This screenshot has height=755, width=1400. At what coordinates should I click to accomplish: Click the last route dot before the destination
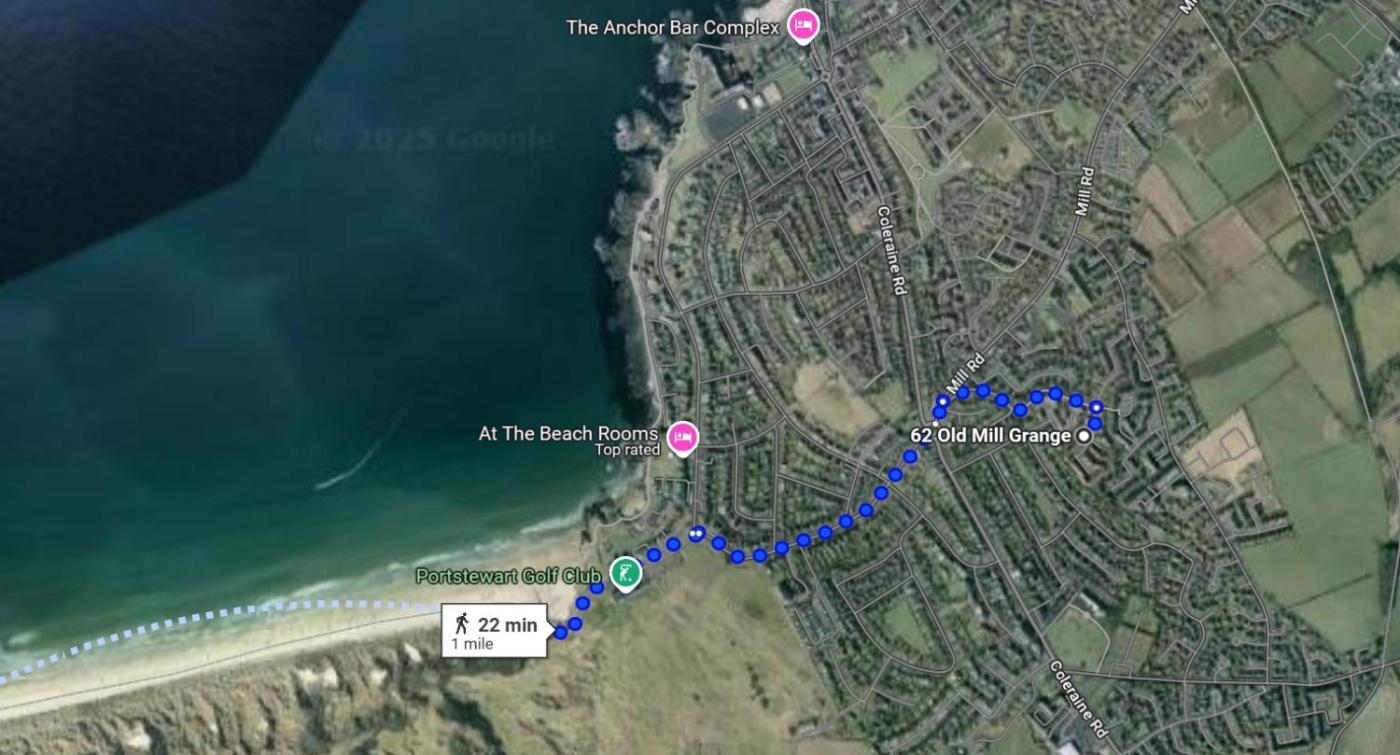[x=1095, y=424]
